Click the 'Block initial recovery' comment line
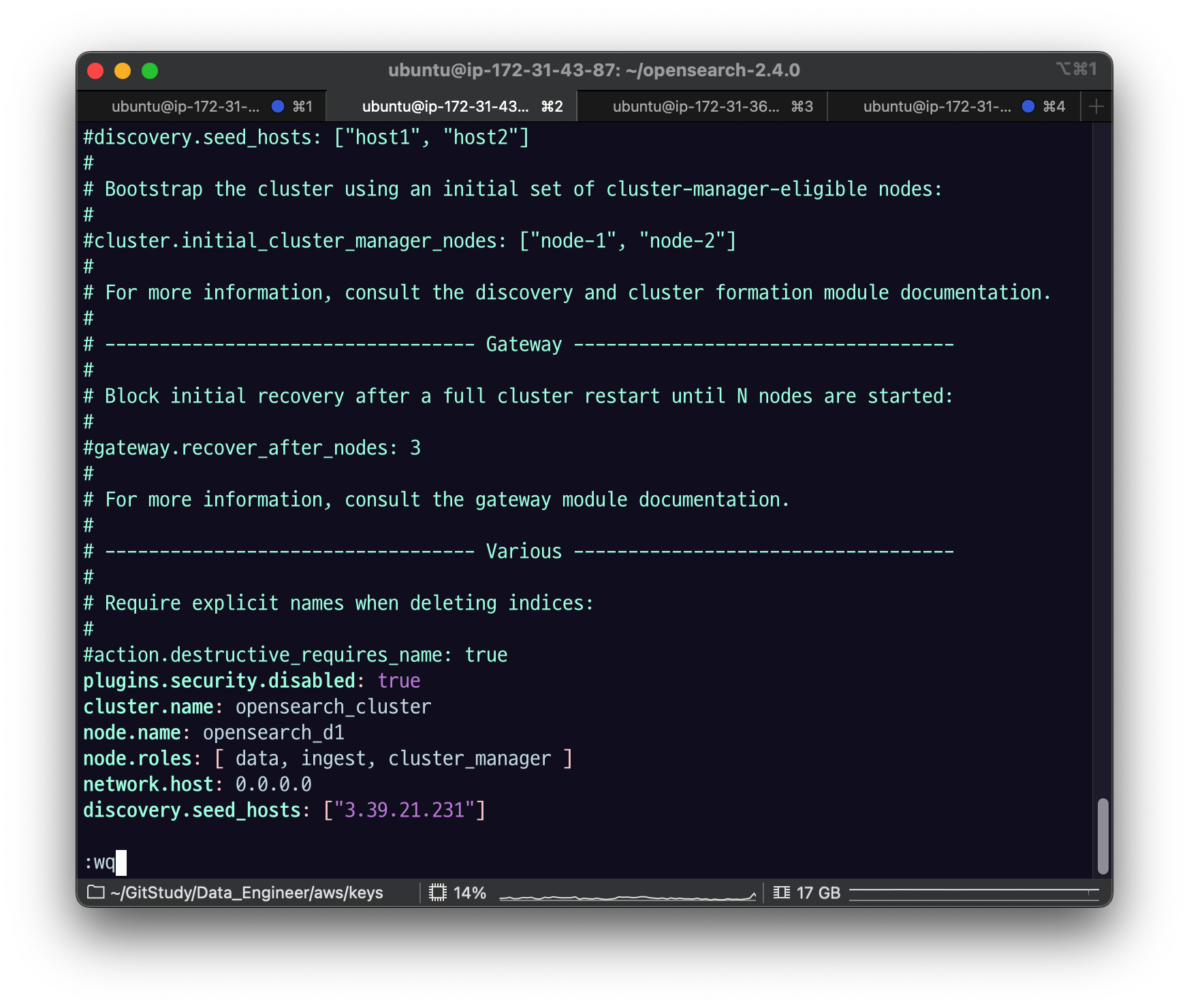Image resolution: width=1189 pixels, height=1008 pixels. point(519,396)
